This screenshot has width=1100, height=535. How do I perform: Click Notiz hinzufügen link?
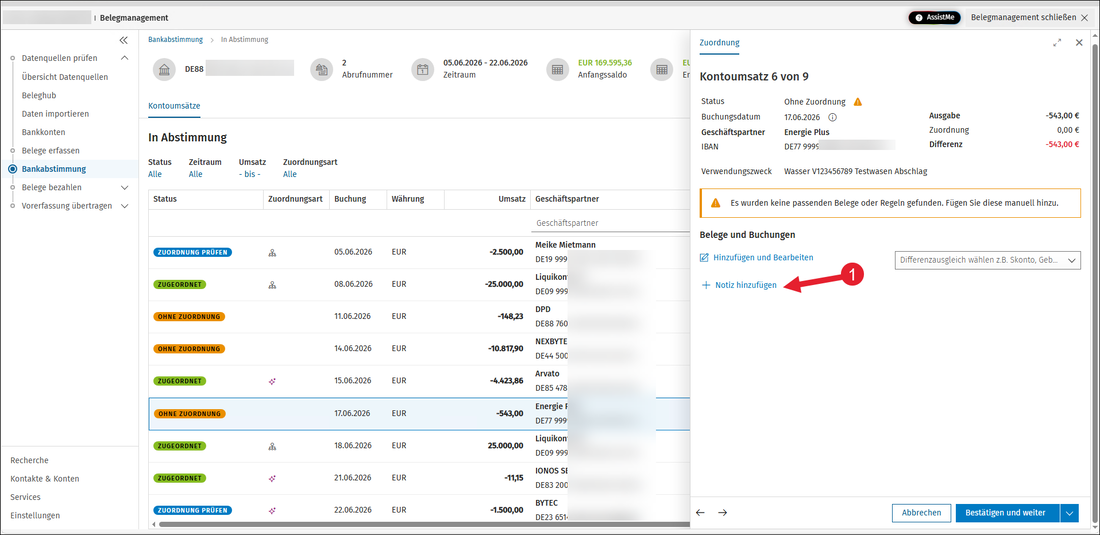[739, 285]
